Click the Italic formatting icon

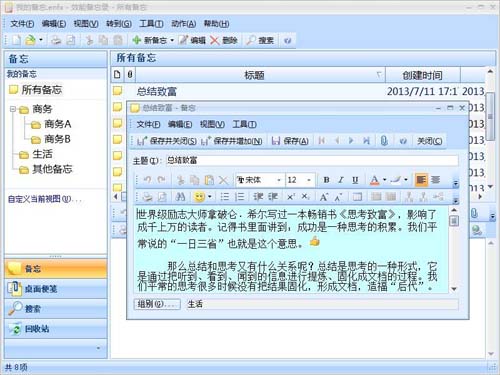(x=341, y=180)
